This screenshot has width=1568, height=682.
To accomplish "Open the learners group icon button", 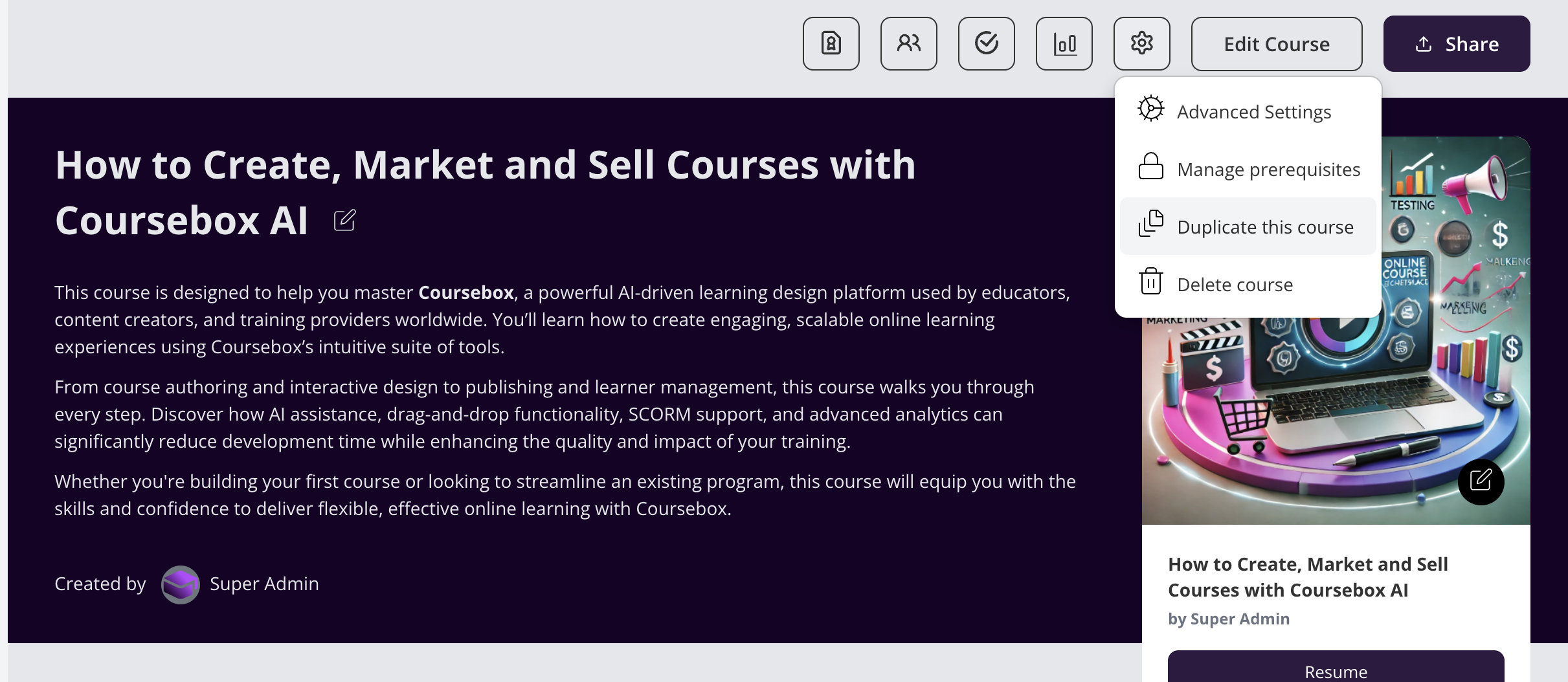I will coord(909,44).
